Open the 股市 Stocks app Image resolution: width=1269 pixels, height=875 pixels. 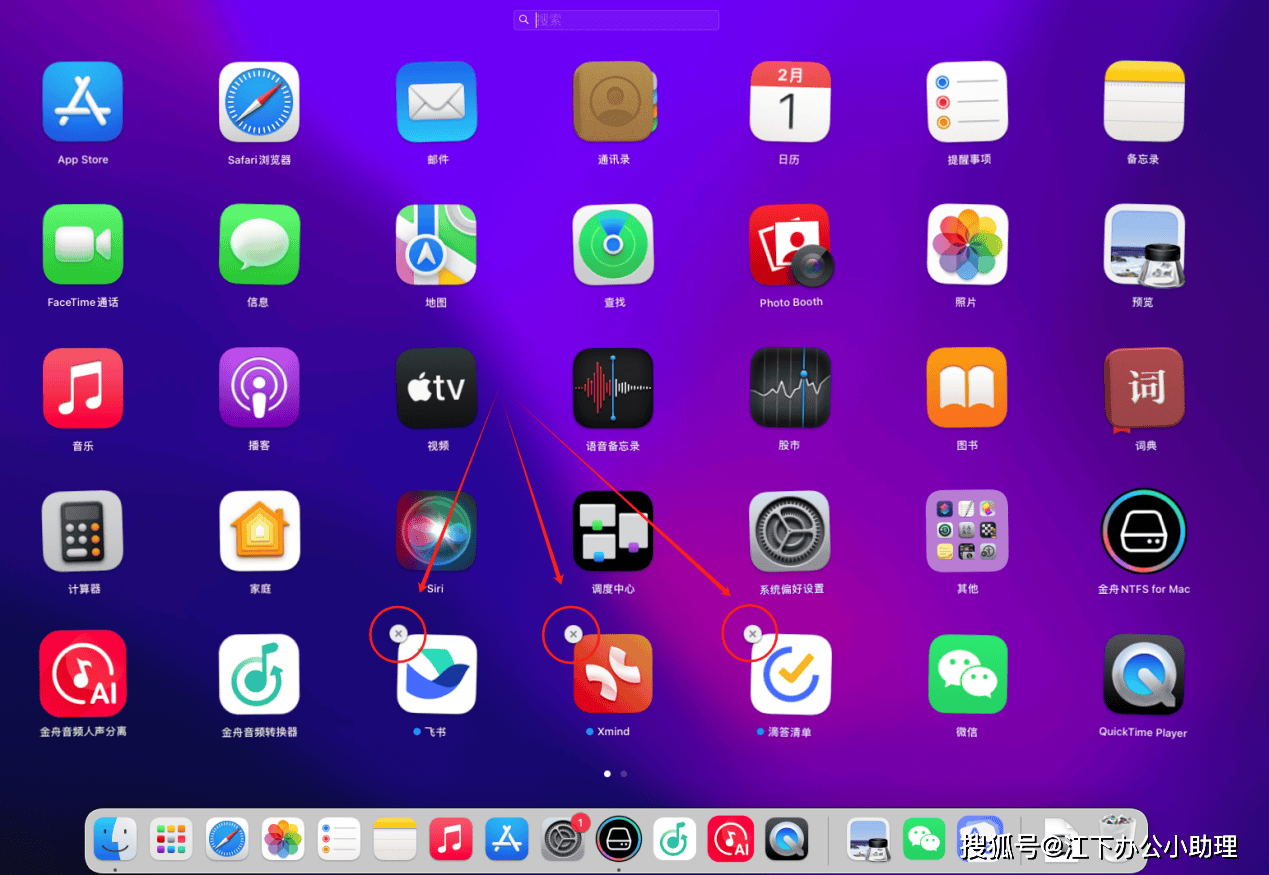pos(790,388)
